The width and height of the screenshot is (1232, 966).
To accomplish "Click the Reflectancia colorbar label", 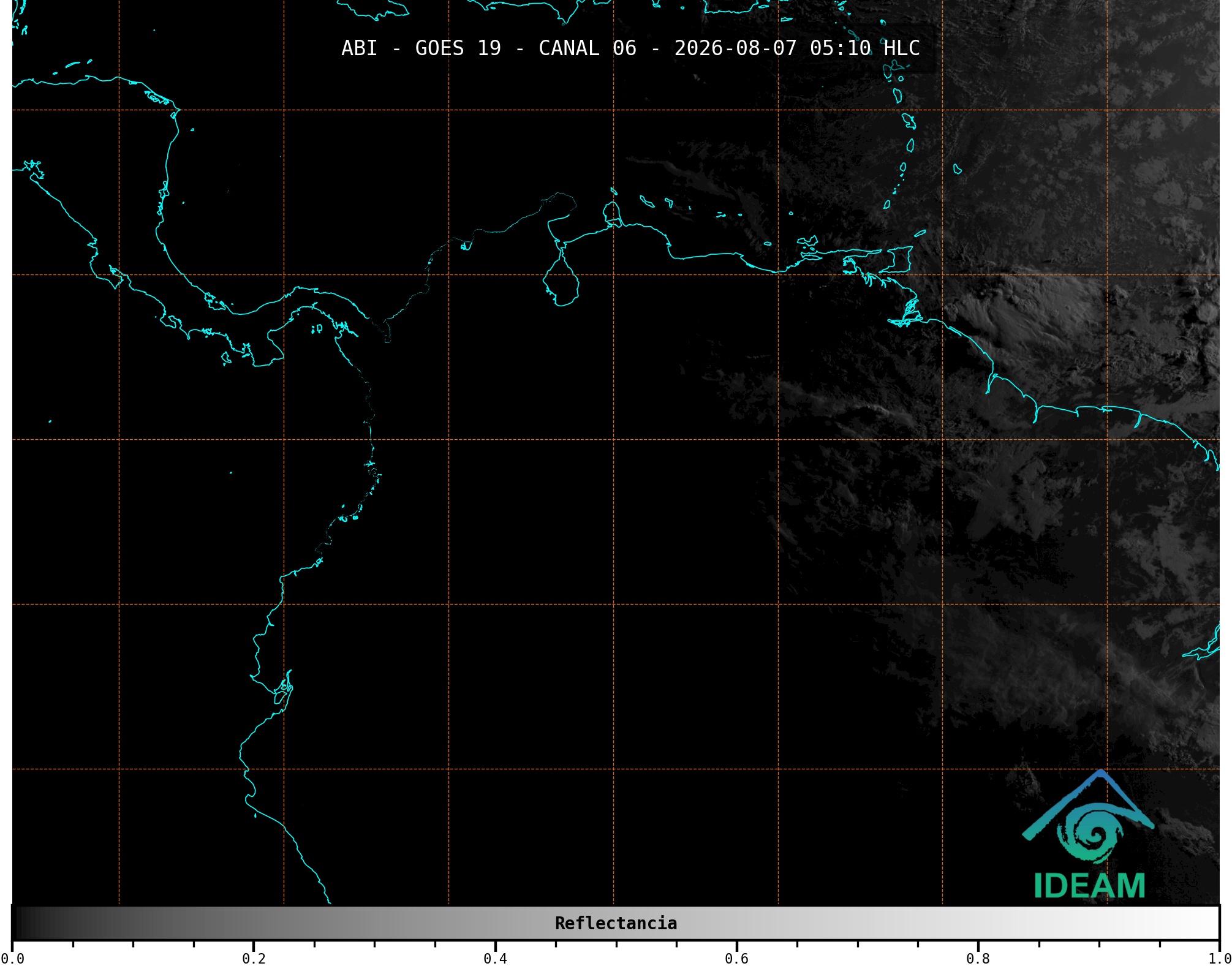I will pos(616,923).
